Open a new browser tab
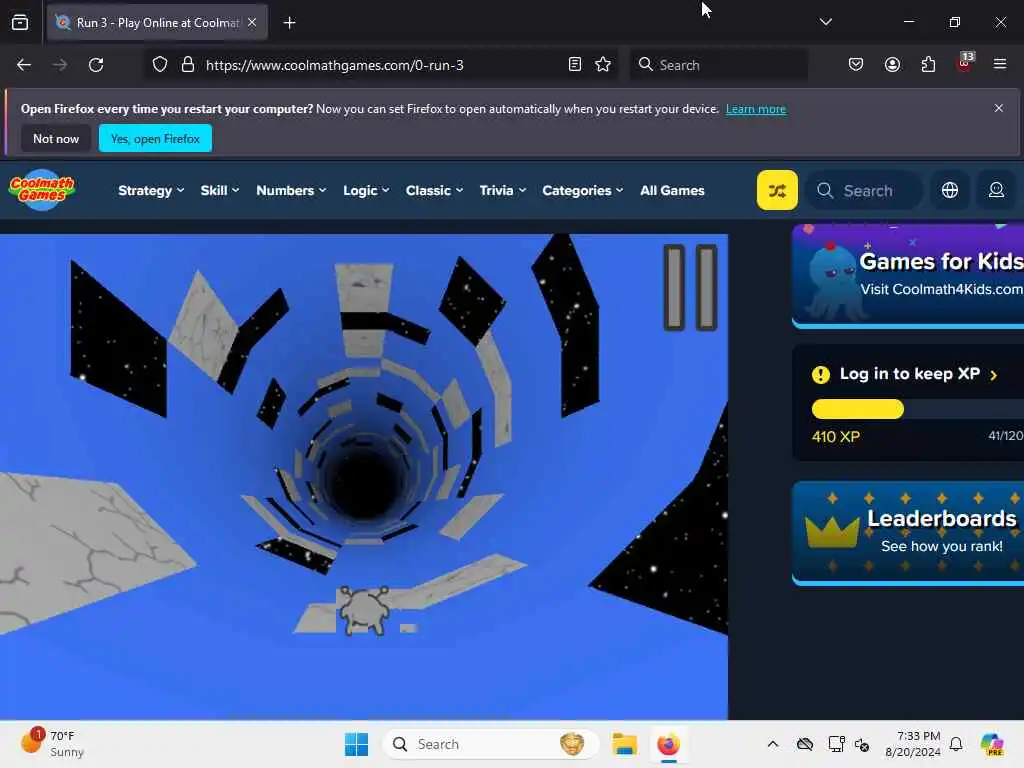This screenshot has height=768, width=1024. pos(289,23)
